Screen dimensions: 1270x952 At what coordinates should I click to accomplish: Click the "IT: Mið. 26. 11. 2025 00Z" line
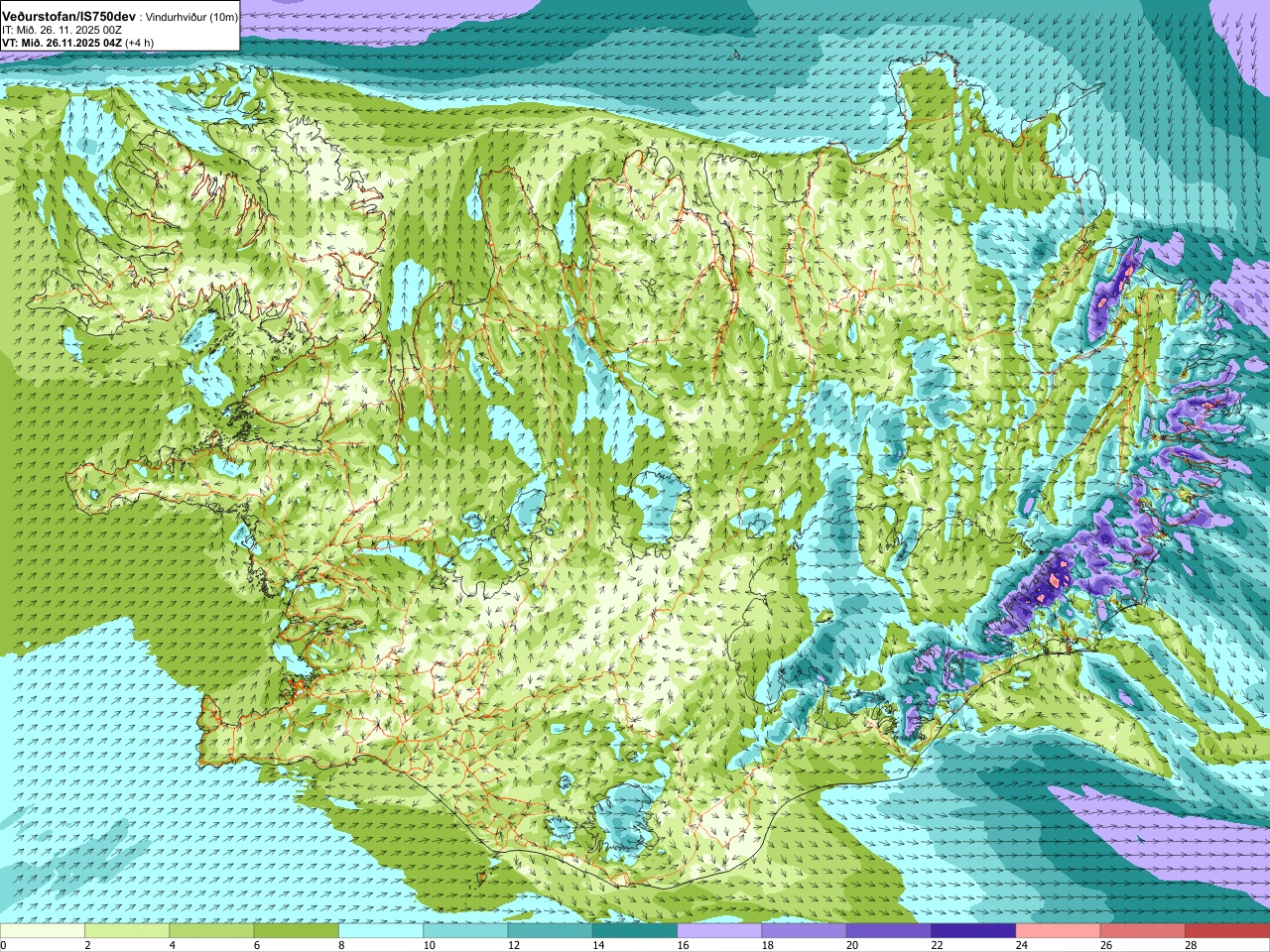63,31
